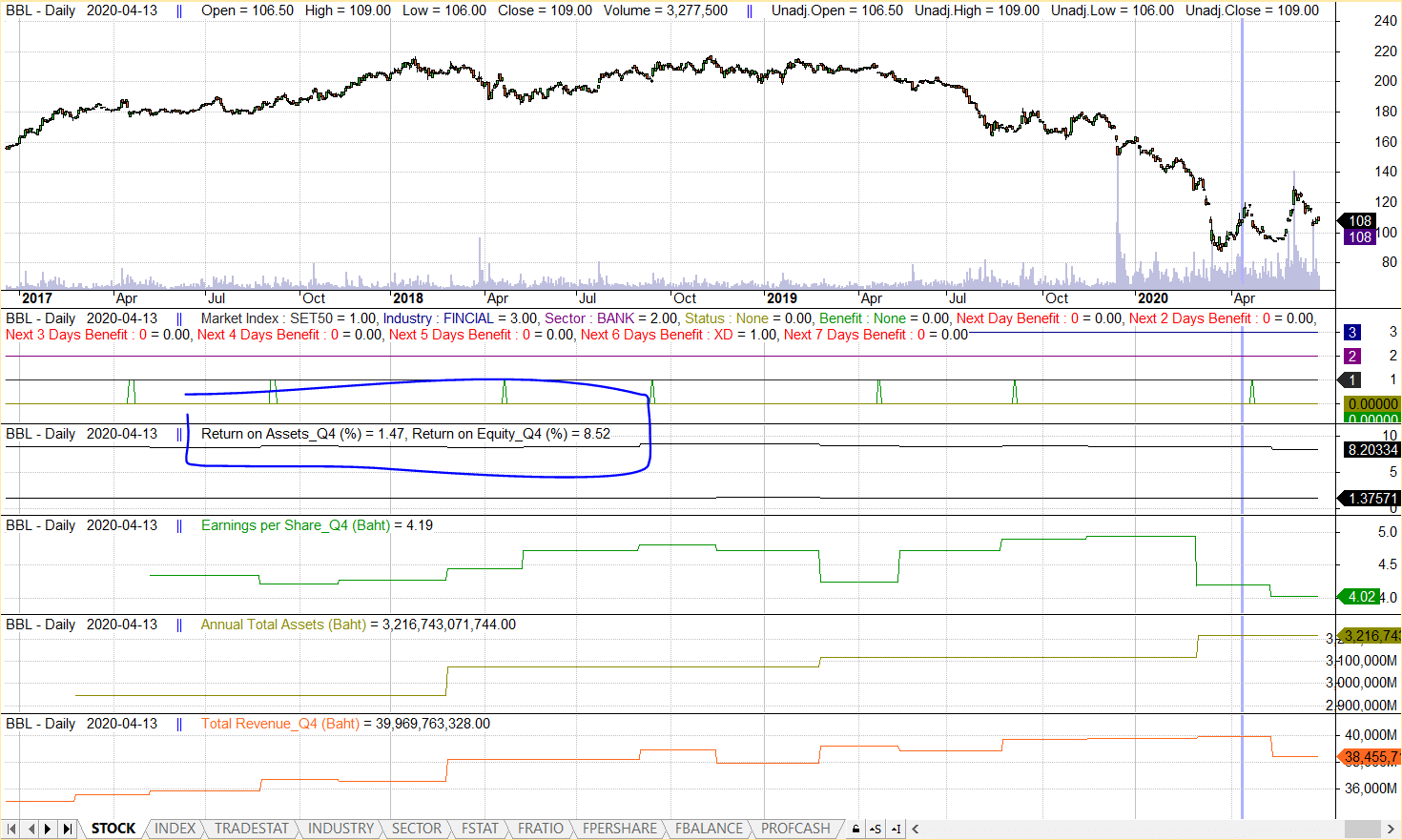This screenshot has width=1402, height=840.
Task: Click the scroll-left arrow of horizontal scrollbar
Action: 916,829
